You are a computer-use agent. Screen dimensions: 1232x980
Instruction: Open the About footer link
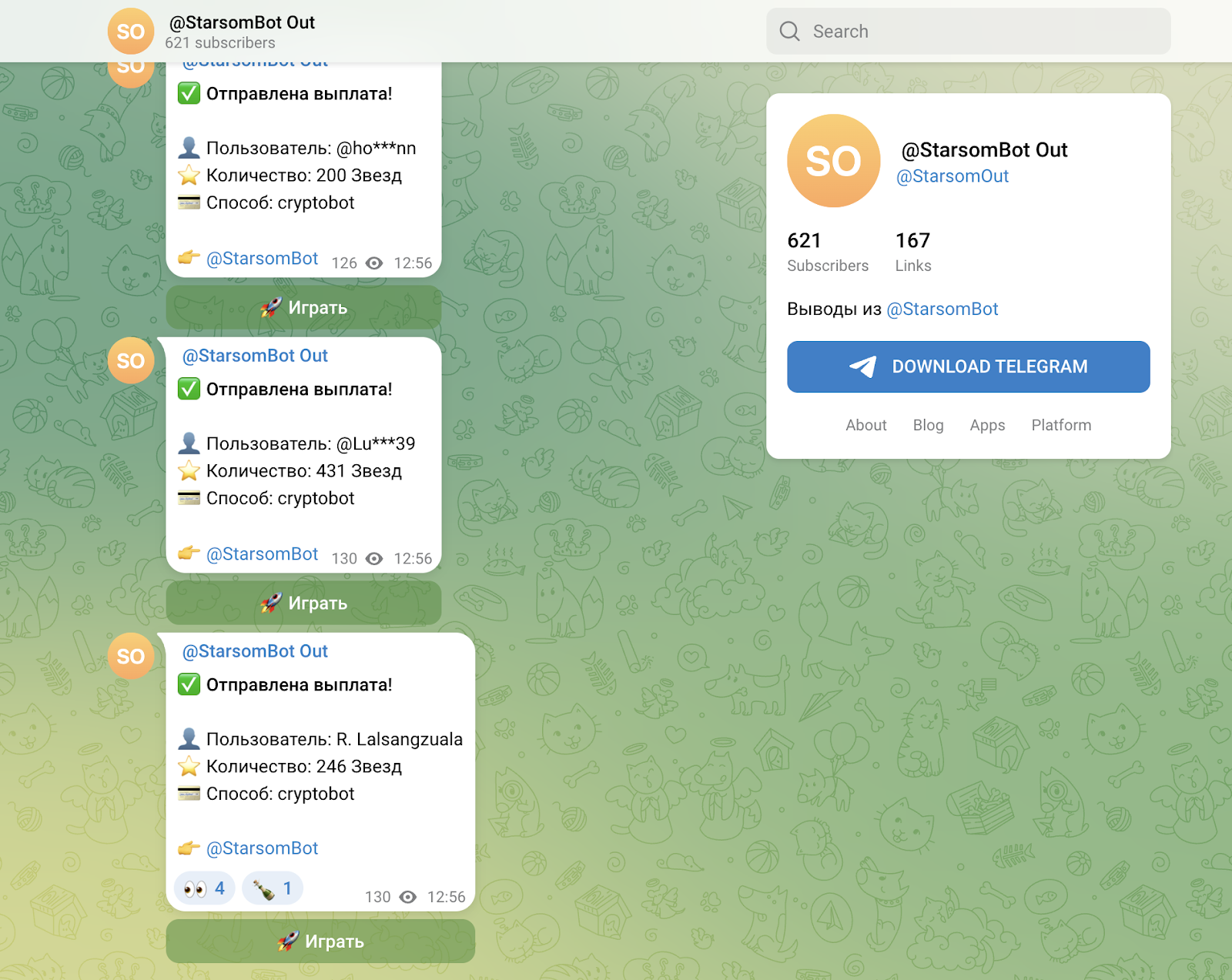point(866,425)
